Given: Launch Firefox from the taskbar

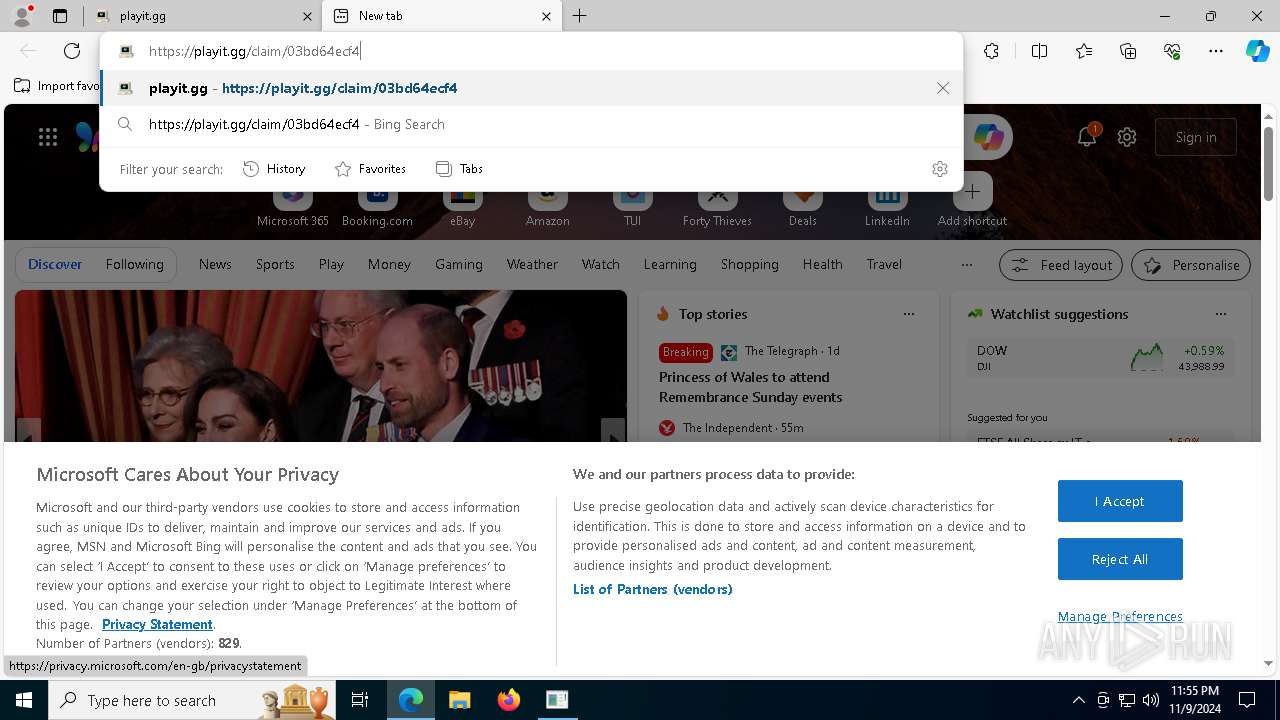Looking at the screenshot, I should 509,700.
